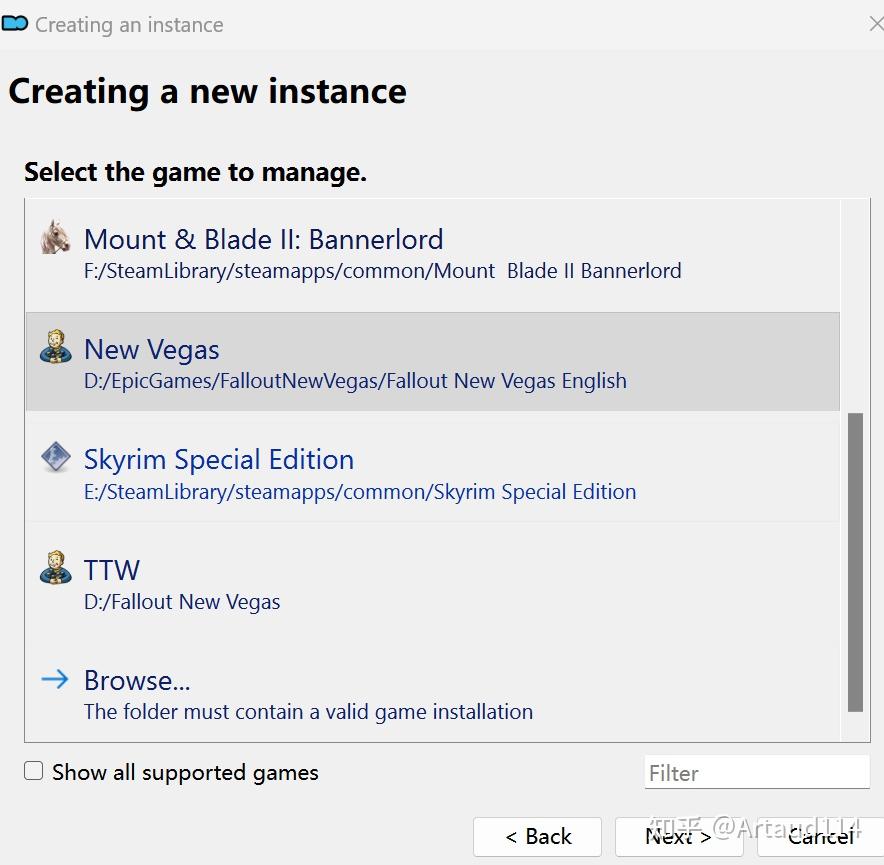Click the Mount & Blade horse icon
Viewport: 884px width, 865px height.
pos(55,237)
